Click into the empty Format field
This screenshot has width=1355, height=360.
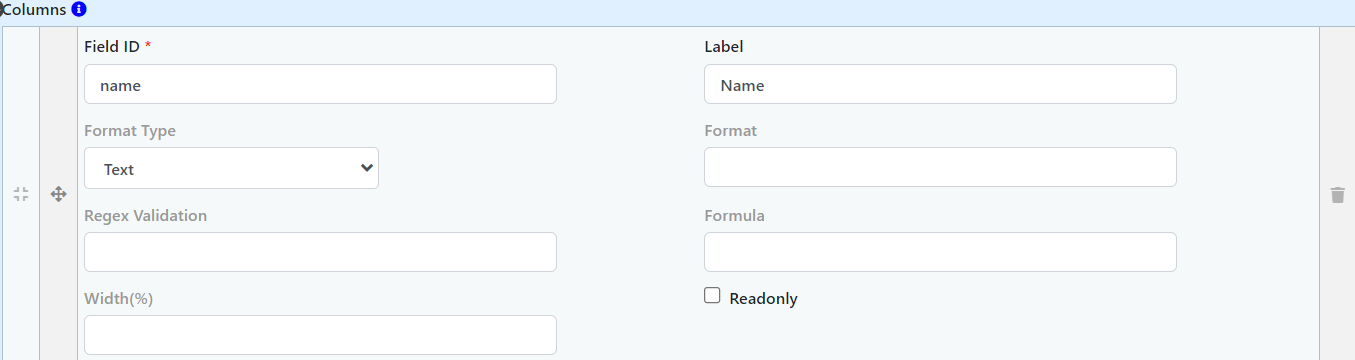(x=940, y=167)
